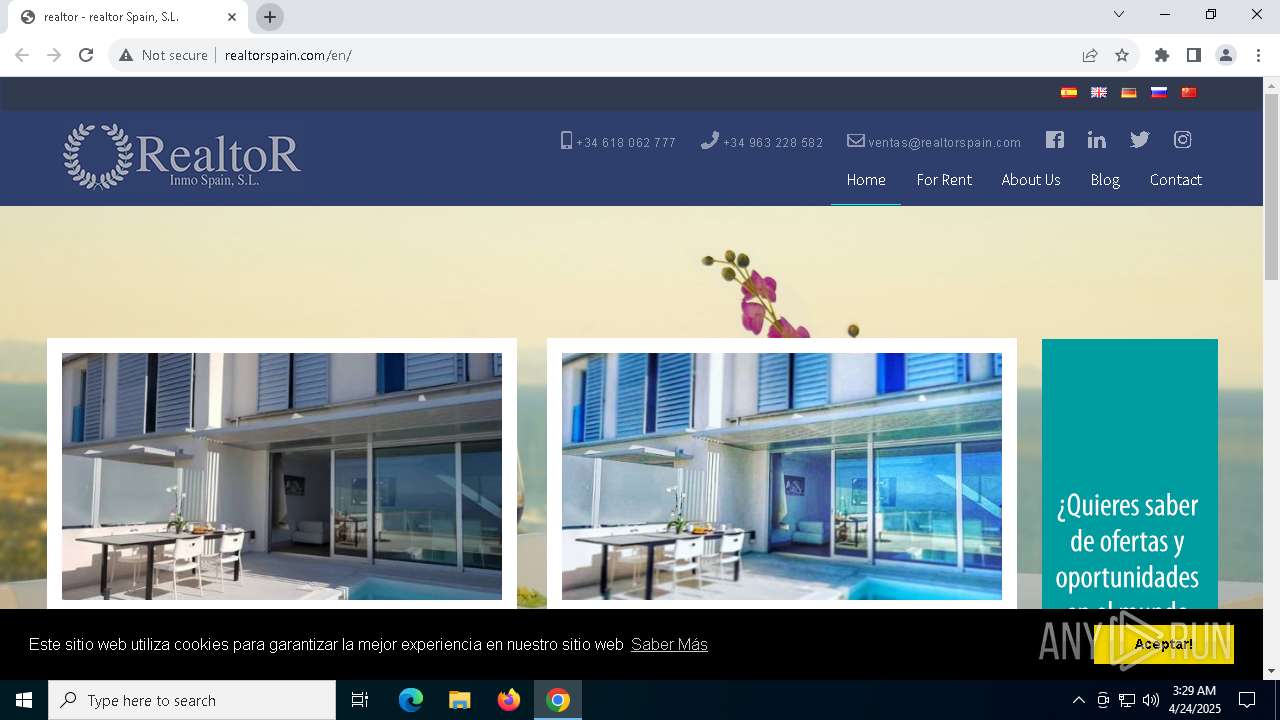
Task: Open Realtor's Facebook page icon
Action: coord(1055,140)
